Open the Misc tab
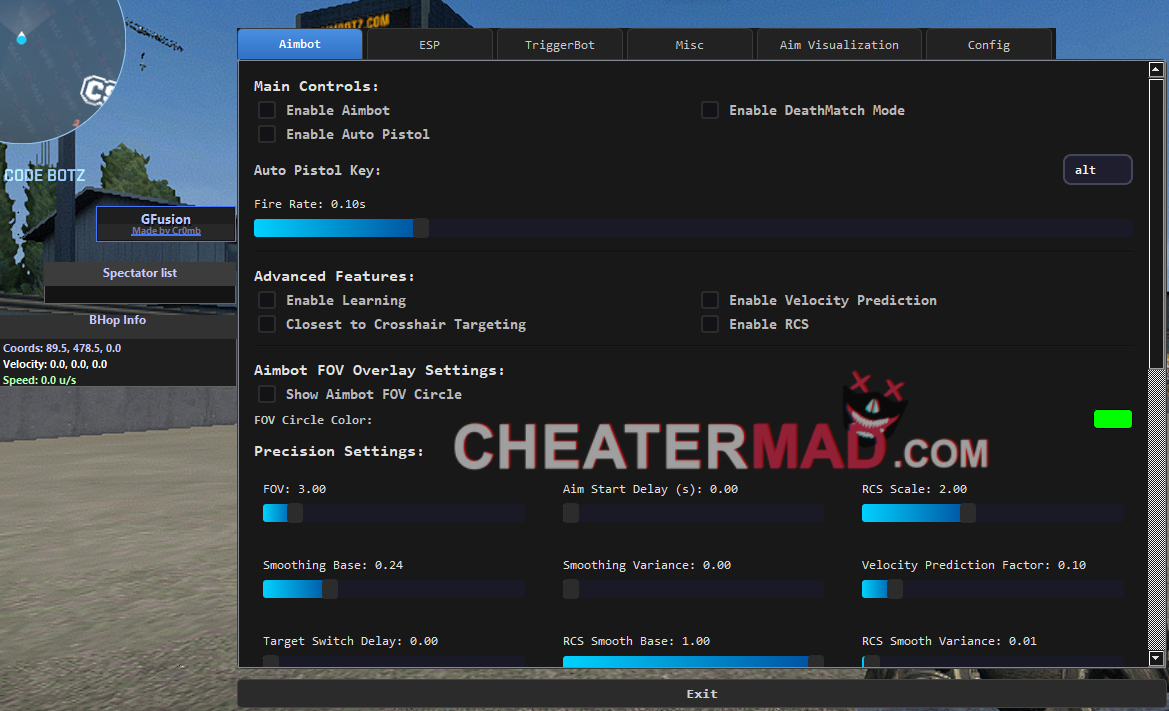Screen dimensions: 1169x711 (x=690, y=45)
